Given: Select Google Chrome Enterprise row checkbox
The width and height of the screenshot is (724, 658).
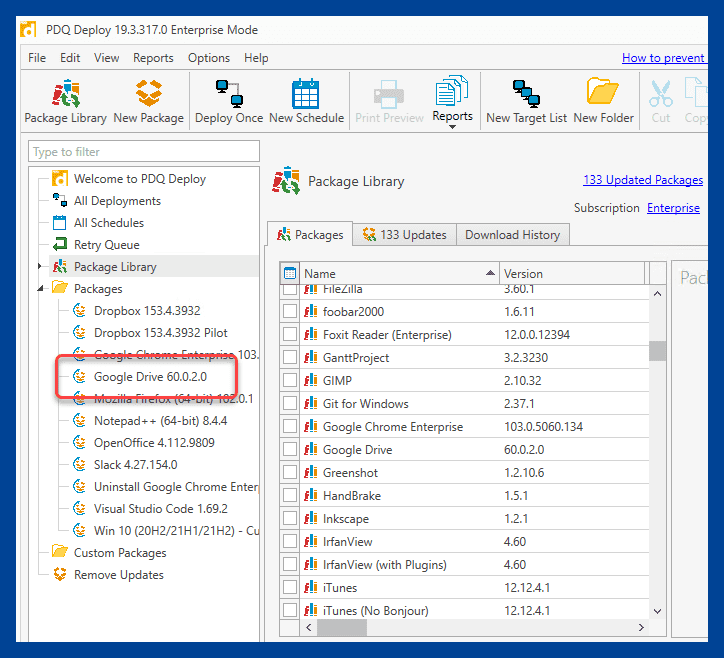Looking at the screenshot, I should click(x=290, y=426).
